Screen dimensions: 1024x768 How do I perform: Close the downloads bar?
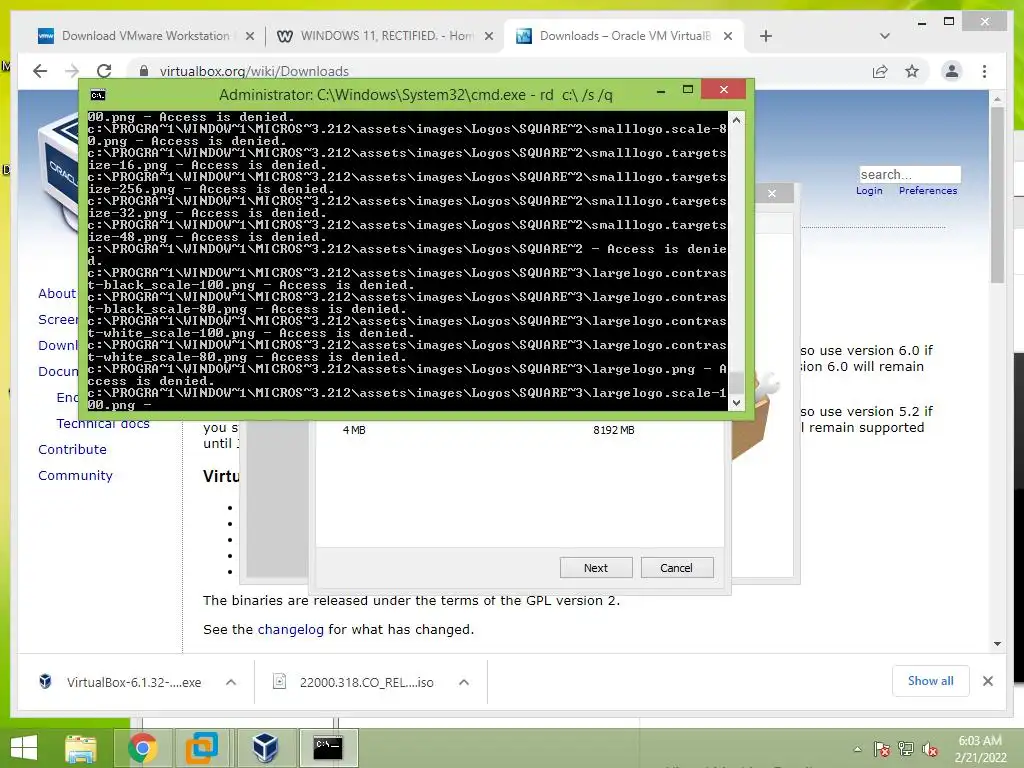tap(988, 681)
